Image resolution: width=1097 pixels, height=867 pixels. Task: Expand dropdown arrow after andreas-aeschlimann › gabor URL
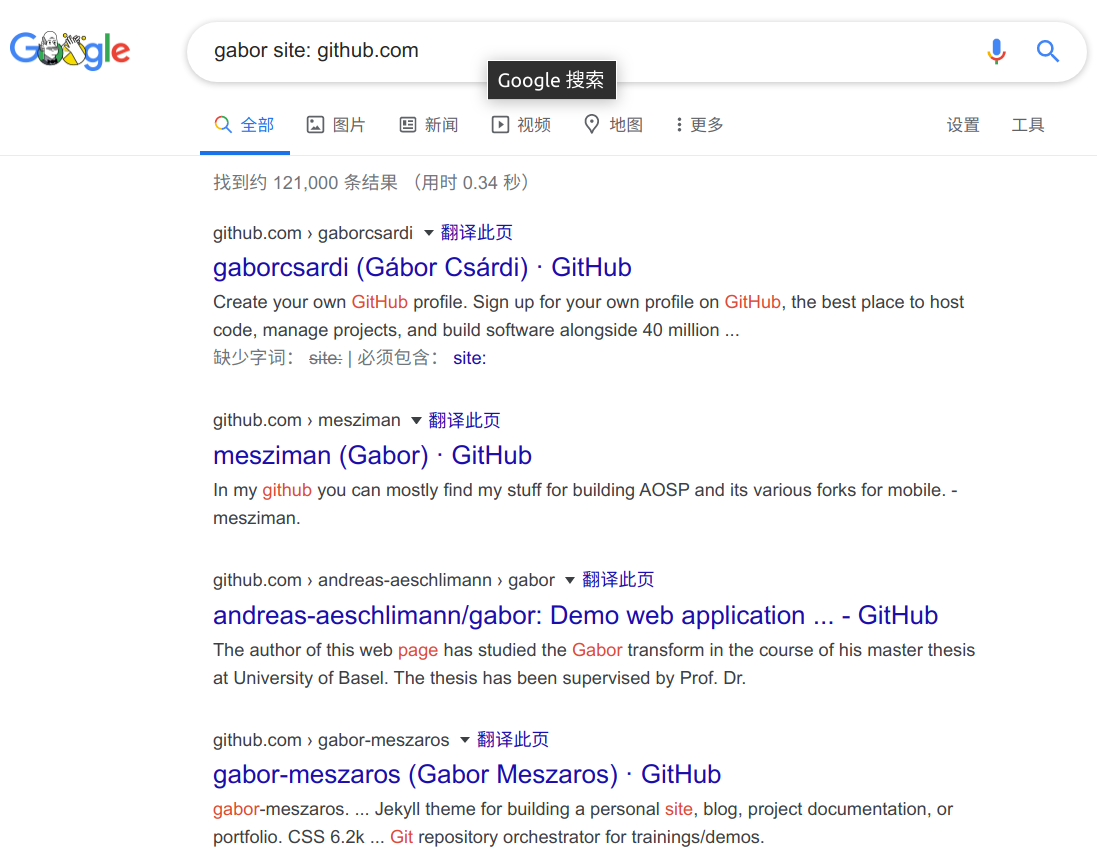pos(569,580)
